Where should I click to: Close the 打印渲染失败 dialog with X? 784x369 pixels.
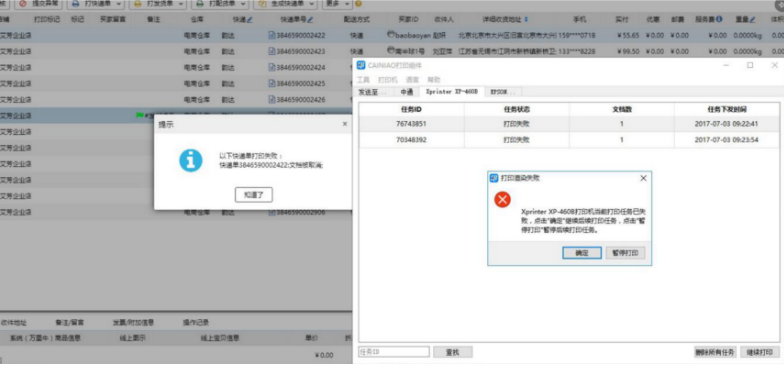[x=643, y=178]
